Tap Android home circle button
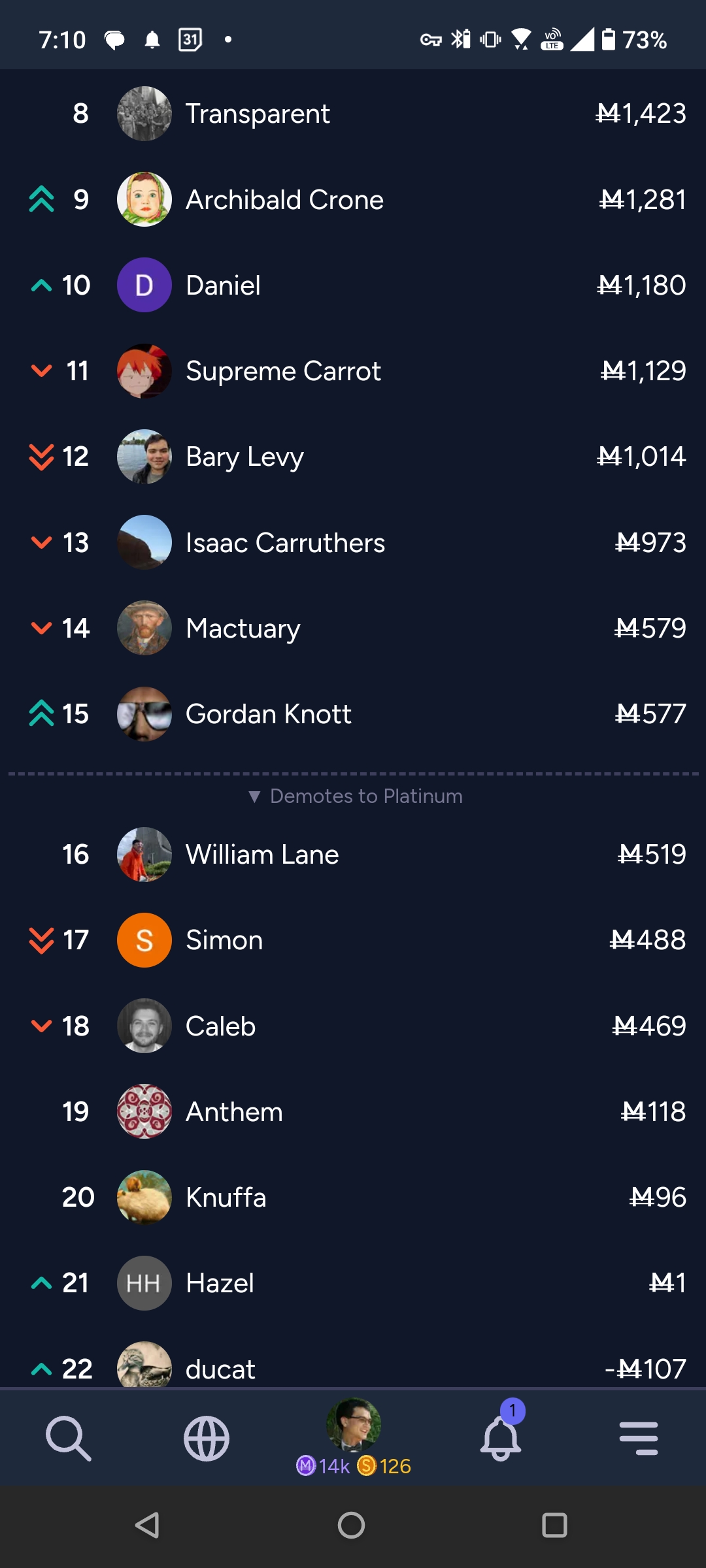The width and height of the screenshot is (706, 1568). click(x=352, y=1526)
